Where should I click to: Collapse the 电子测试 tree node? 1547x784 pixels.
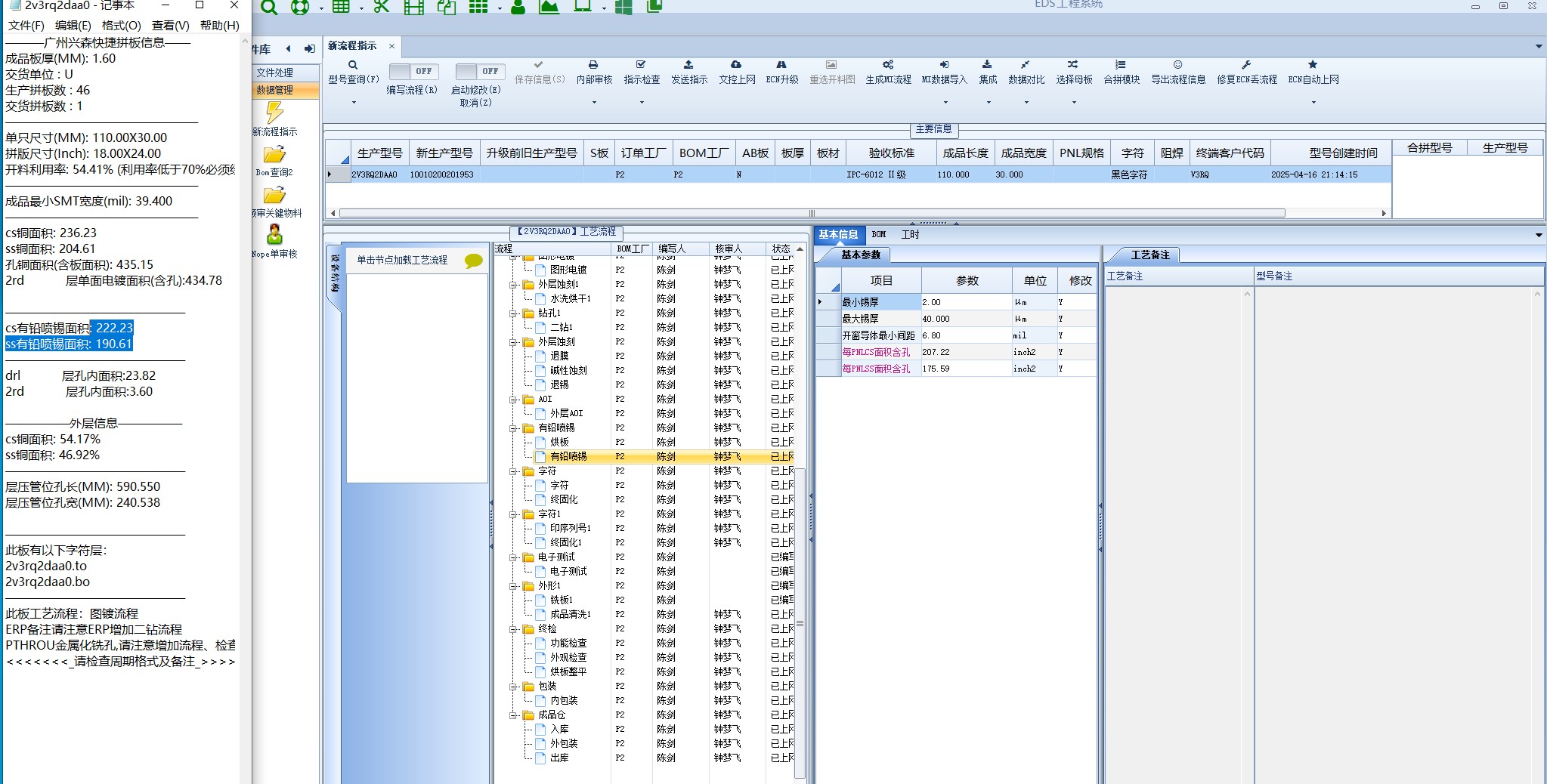pyautogui.click(x=513, y=557)
